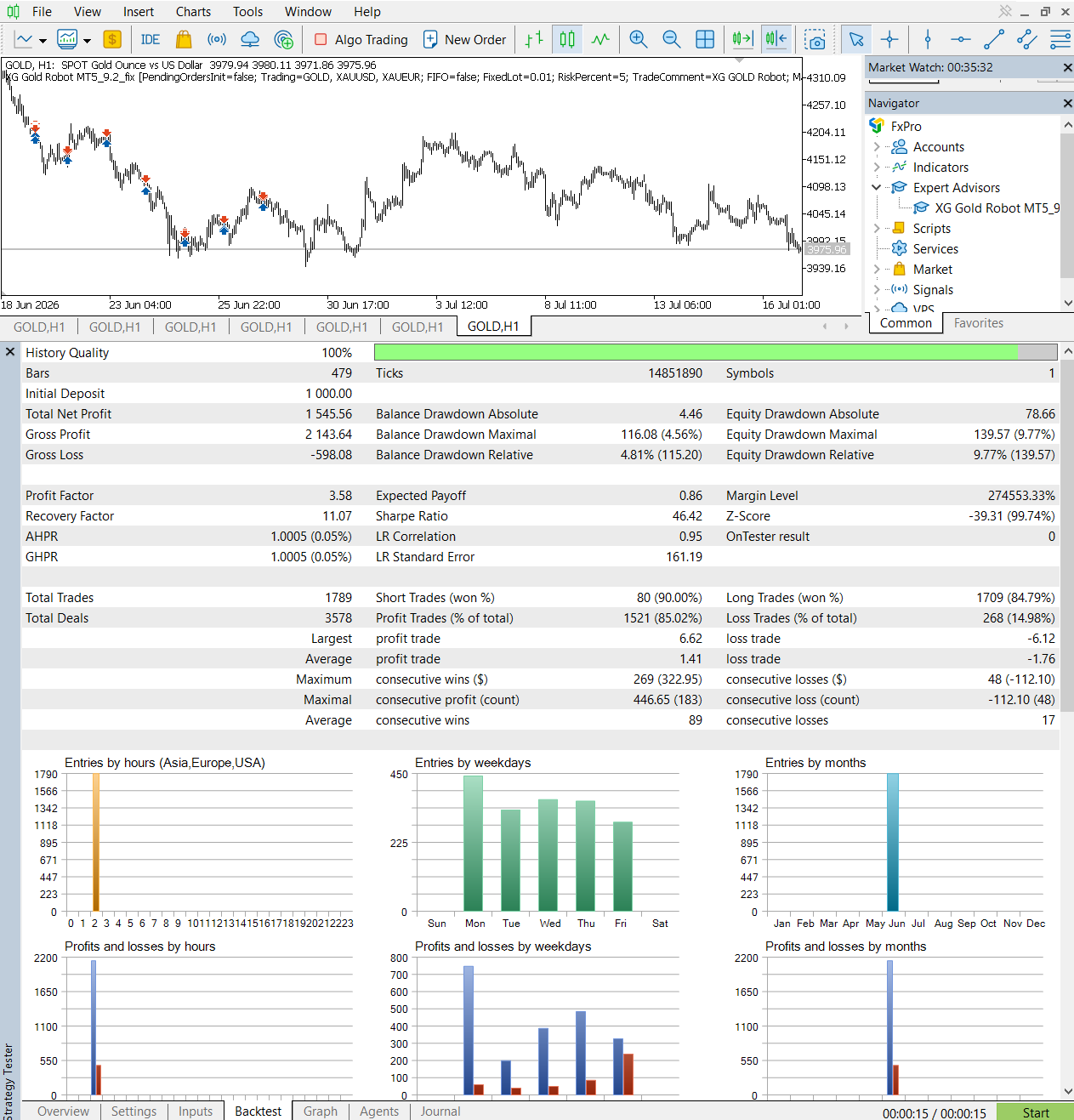This screenshot has width=1074, height=1120.
Task: Open templates dropdown arrow
Action: pyautogui.click(x=87, y=40)
